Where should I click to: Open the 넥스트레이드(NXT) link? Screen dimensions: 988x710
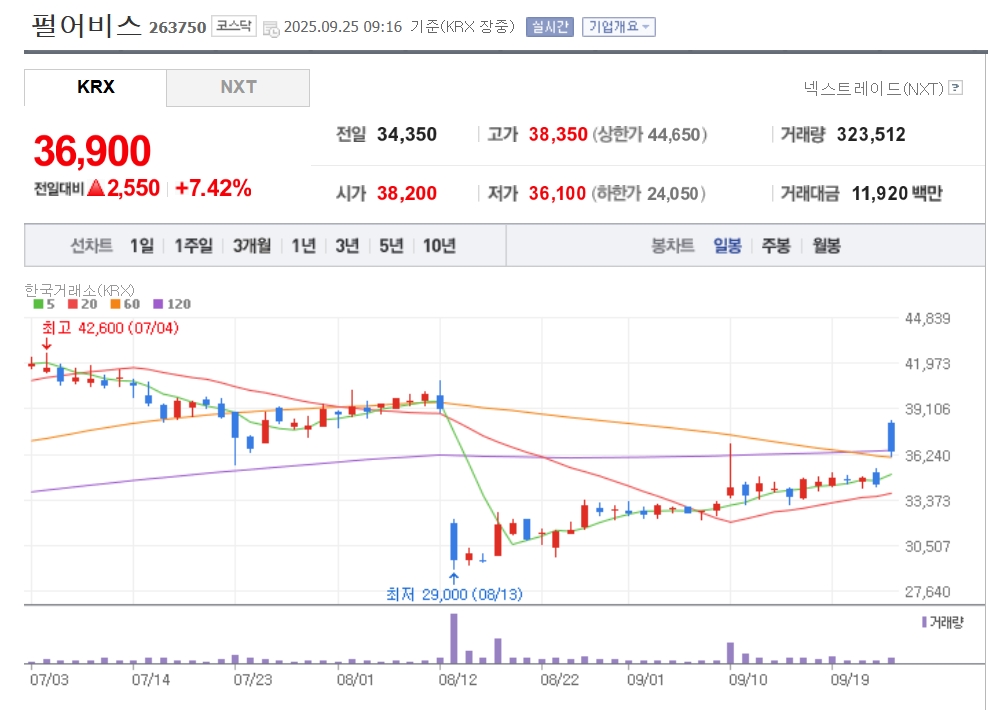pos(874,88)
